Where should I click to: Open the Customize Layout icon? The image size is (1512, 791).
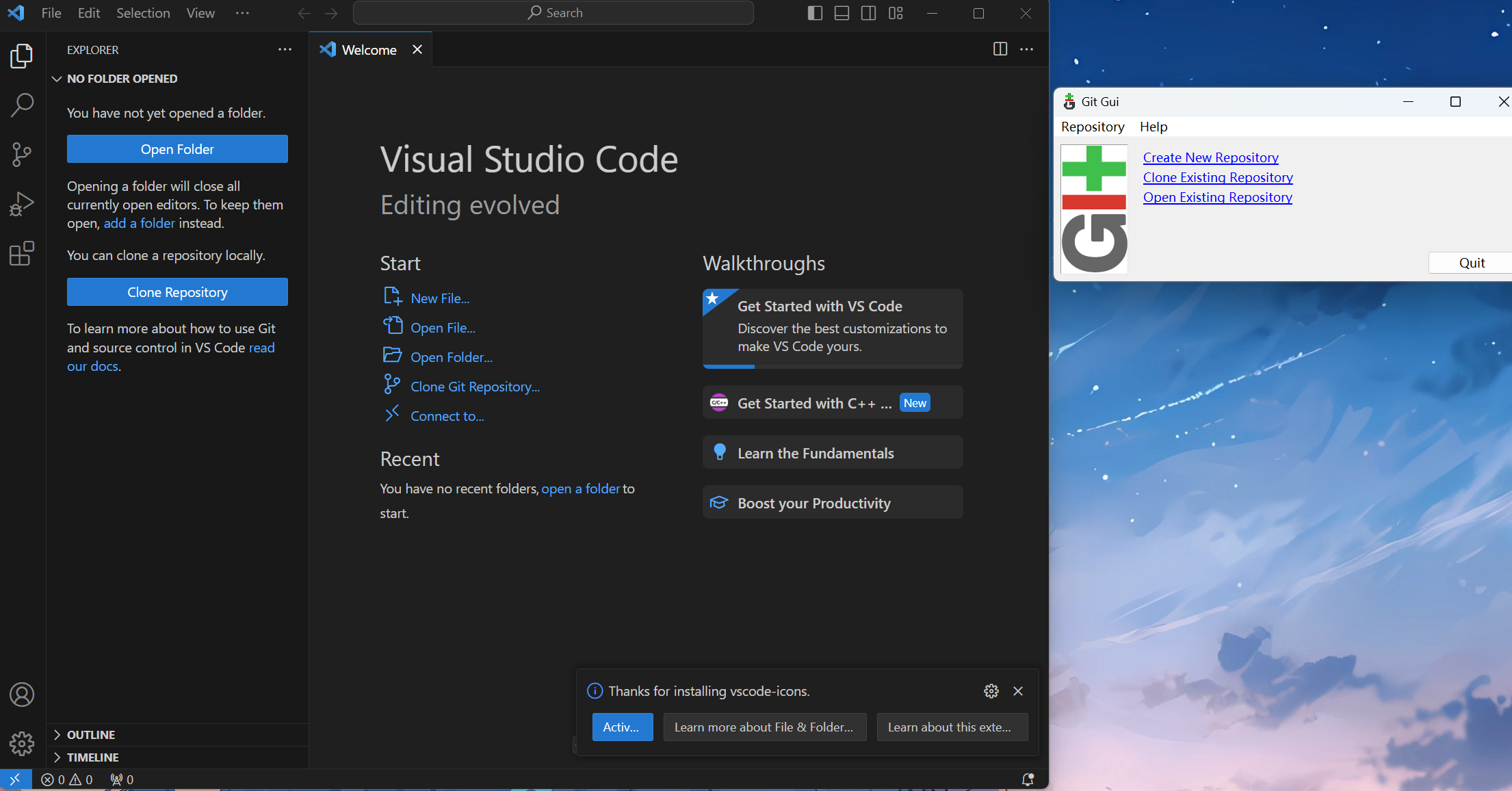coord(896,13)
